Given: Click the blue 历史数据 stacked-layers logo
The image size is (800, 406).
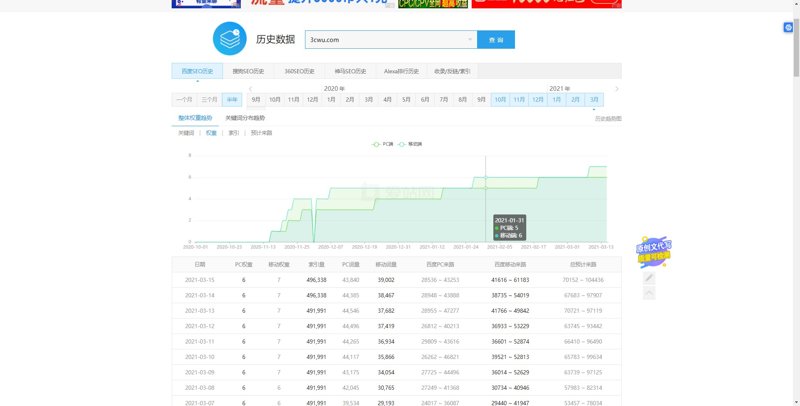Looking at the screenshot, I should (x=228, y=40).
